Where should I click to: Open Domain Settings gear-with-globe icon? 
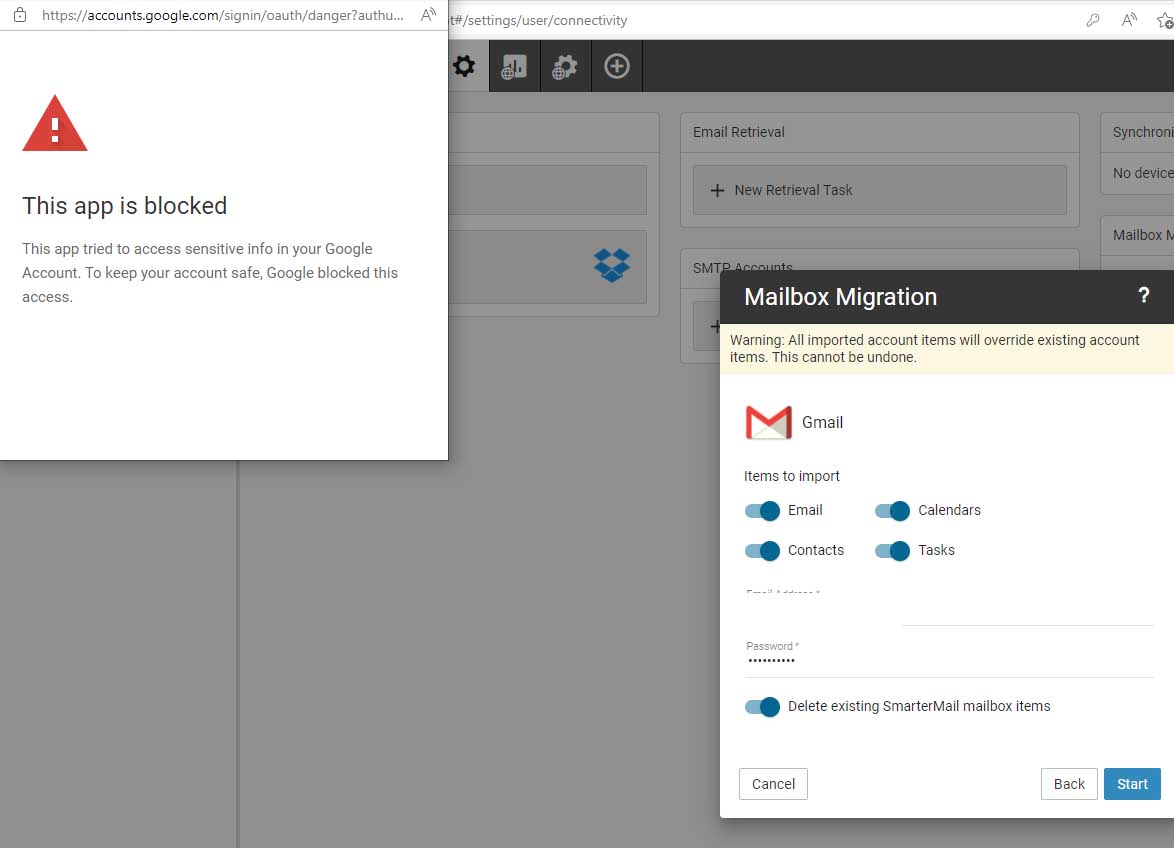point(565,67)
